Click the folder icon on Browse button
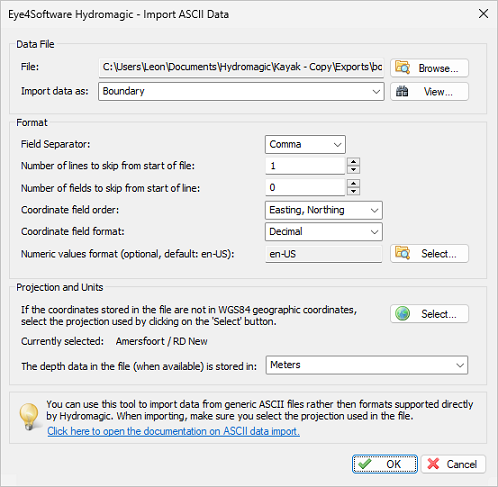Screen dimensions: 498x487 point(402,67)
